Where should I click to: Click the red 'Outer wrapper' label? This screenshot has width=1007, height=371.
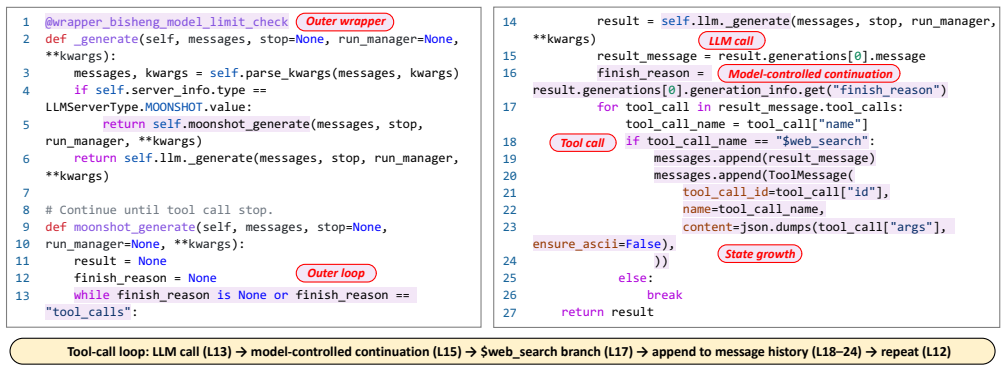point(346,22)
